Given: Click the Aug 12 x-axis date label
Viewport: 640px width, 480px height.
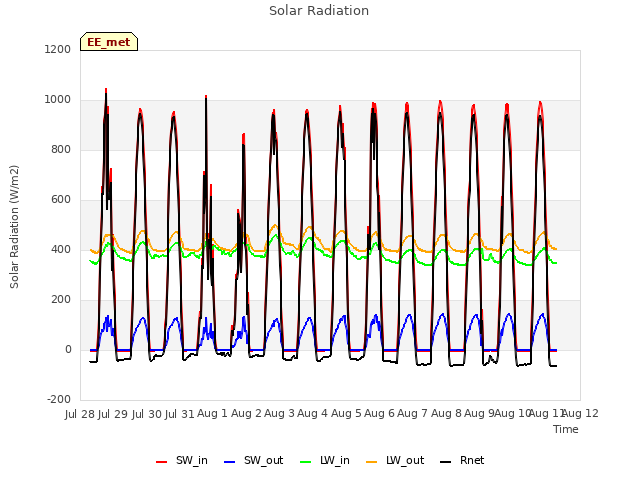Looking at the screenshot, I should [580, 414].
